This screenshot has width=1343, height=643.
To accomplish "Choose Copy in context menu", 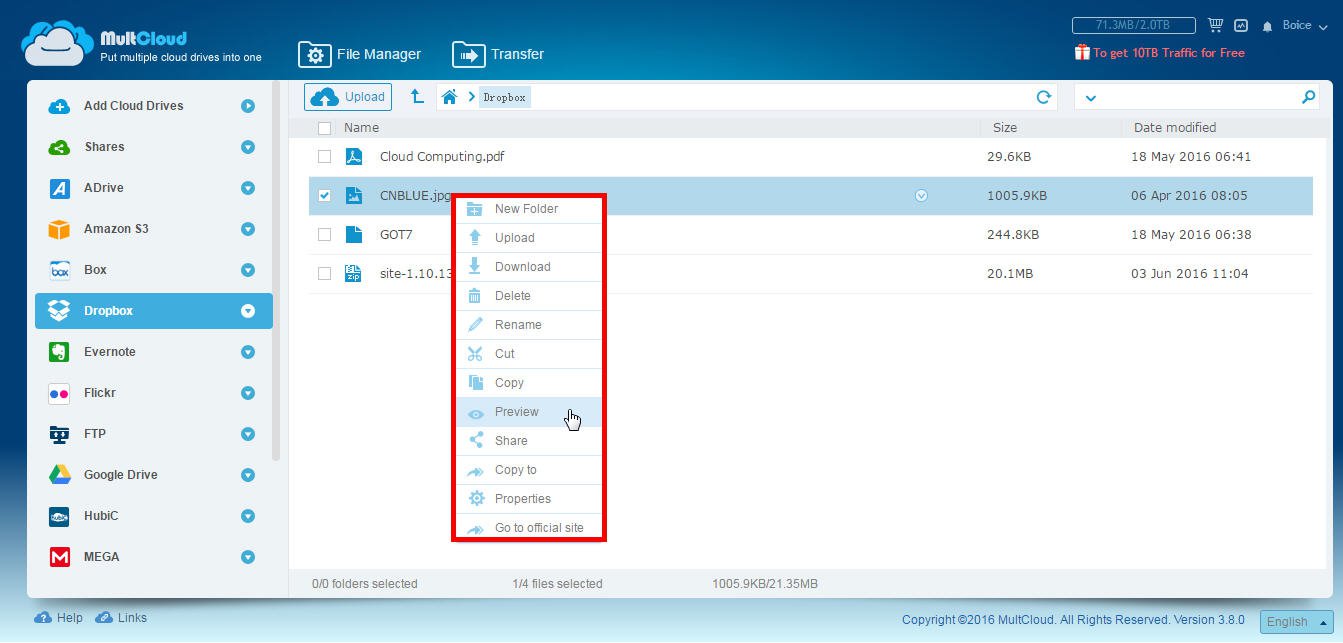I will point(529,383).
